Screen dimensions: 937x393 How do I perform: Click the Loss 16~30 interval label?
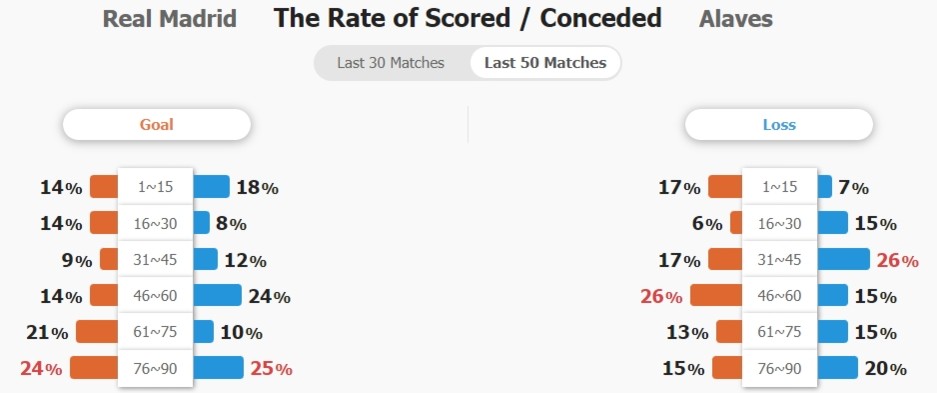pos(779,223)
